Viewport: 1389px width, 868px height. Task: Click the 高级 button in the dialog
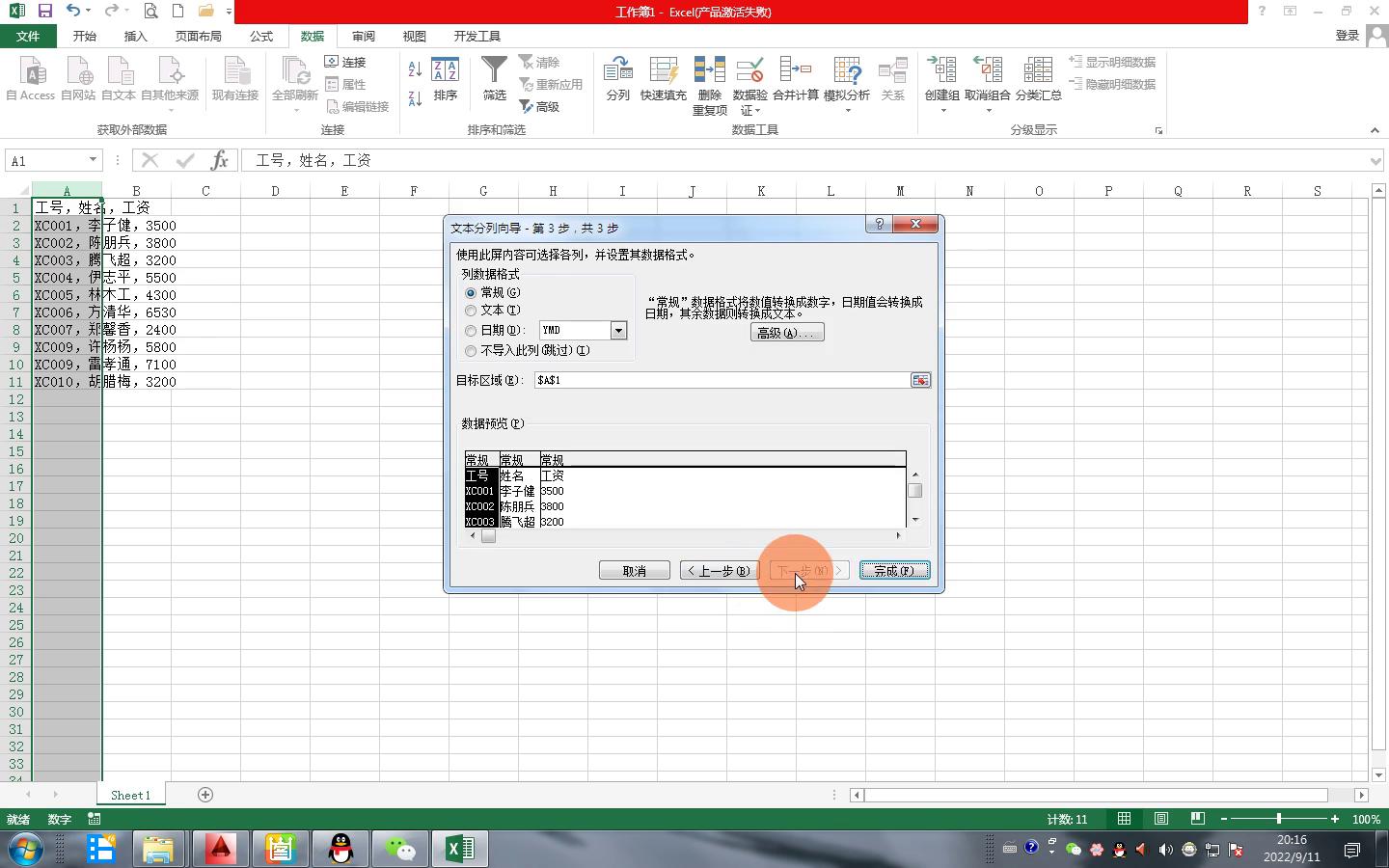pos(787,333)
